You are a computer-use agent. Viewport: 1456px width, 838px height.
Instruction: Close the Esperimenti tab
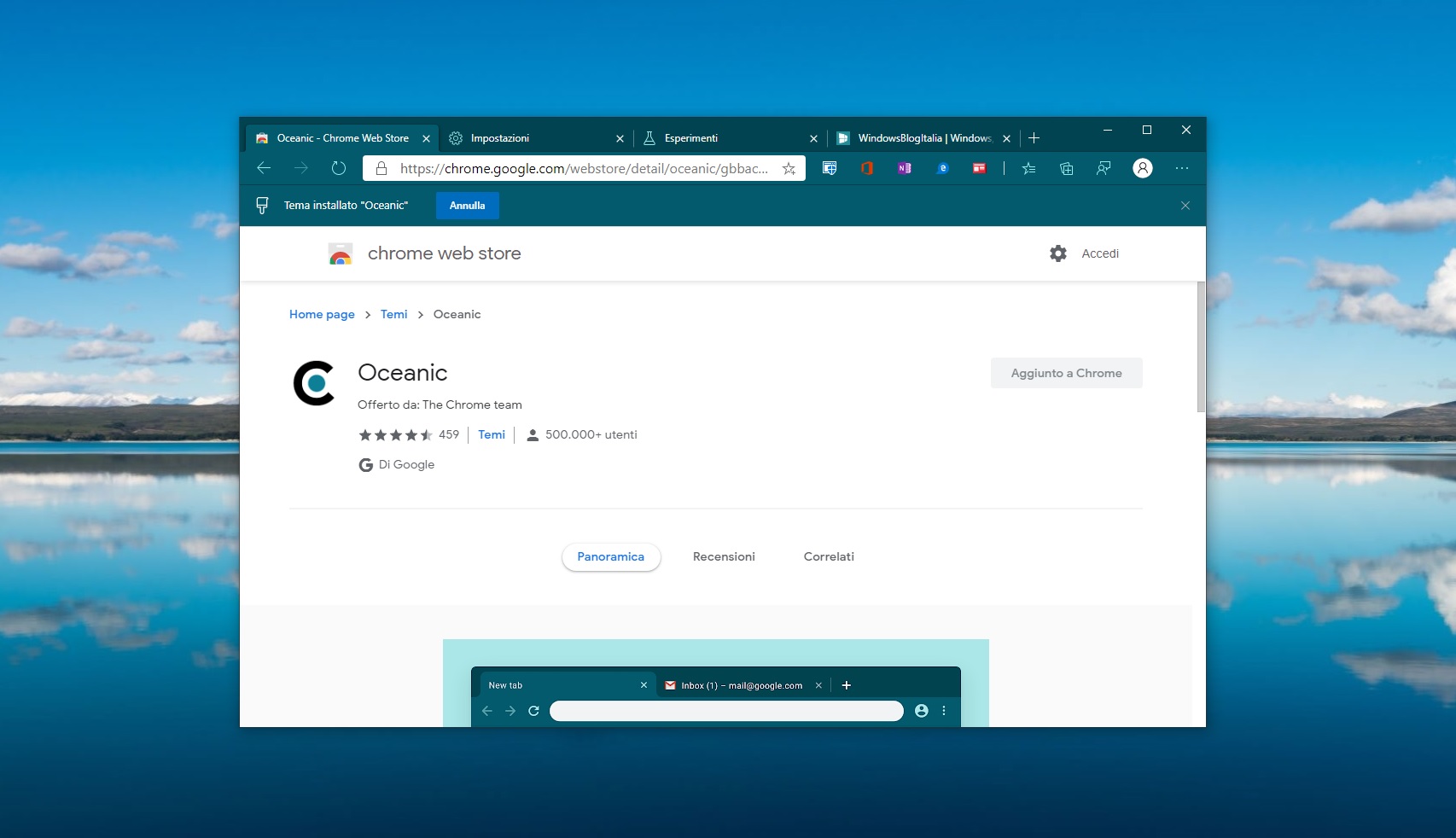click(813, 138)
